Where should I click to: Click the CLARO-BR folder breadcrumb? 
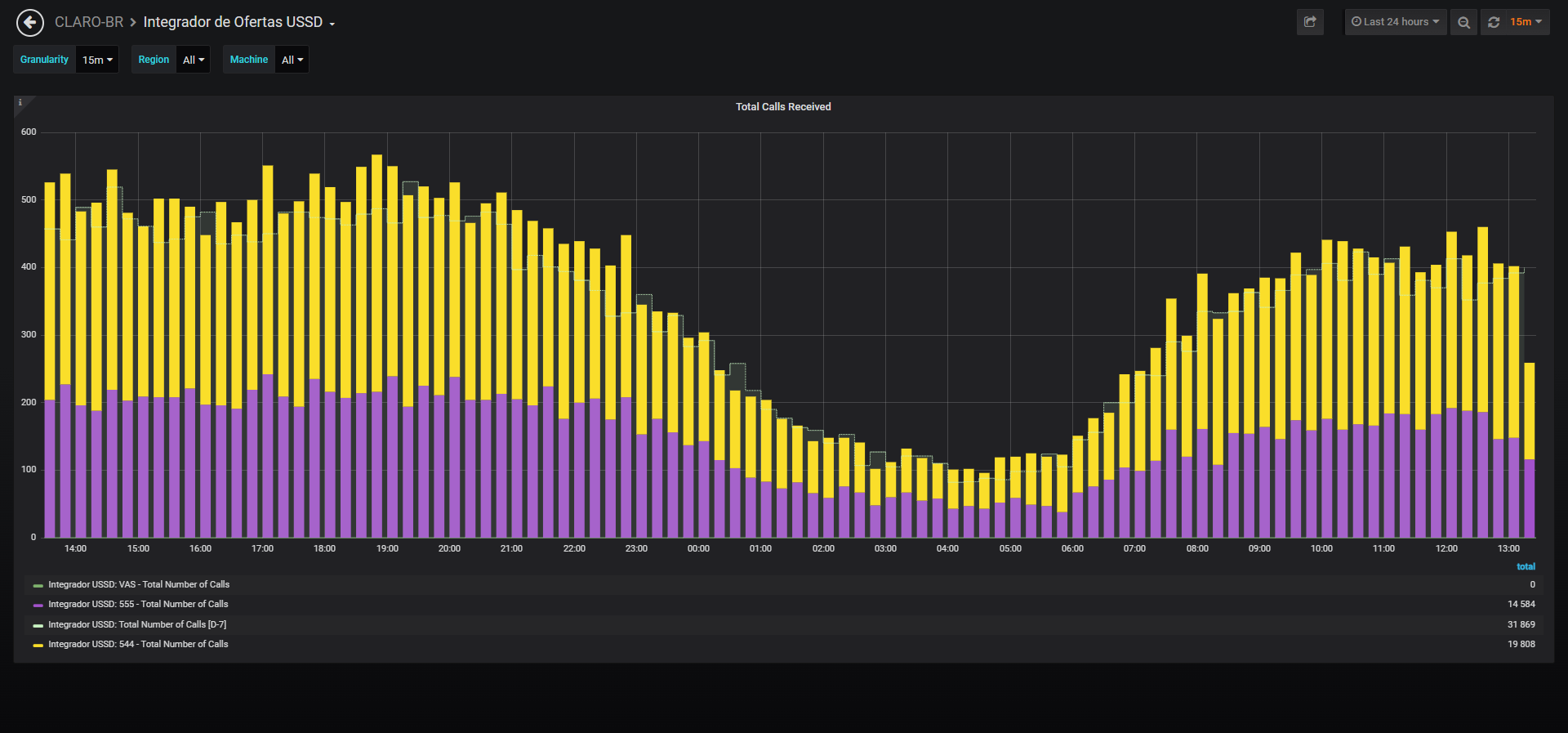pos(89,22)
